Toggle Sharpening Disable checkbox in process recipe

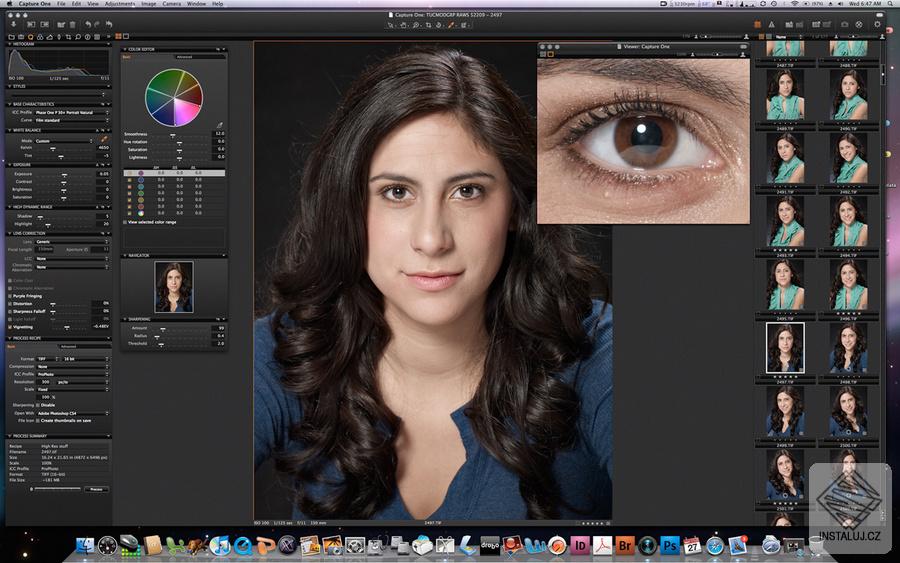pos(38,405)
